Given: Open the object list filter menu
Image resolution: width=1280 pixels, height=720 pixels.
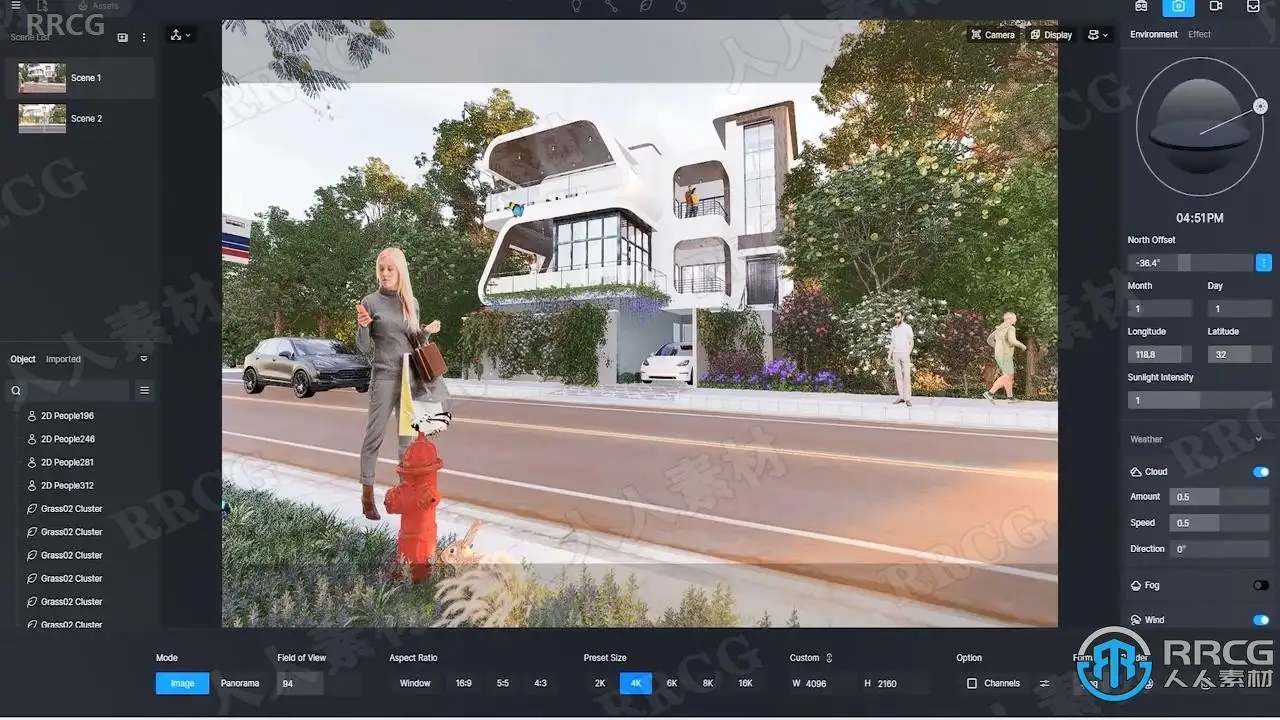Looking at the screenshot, I should point(144,391).
